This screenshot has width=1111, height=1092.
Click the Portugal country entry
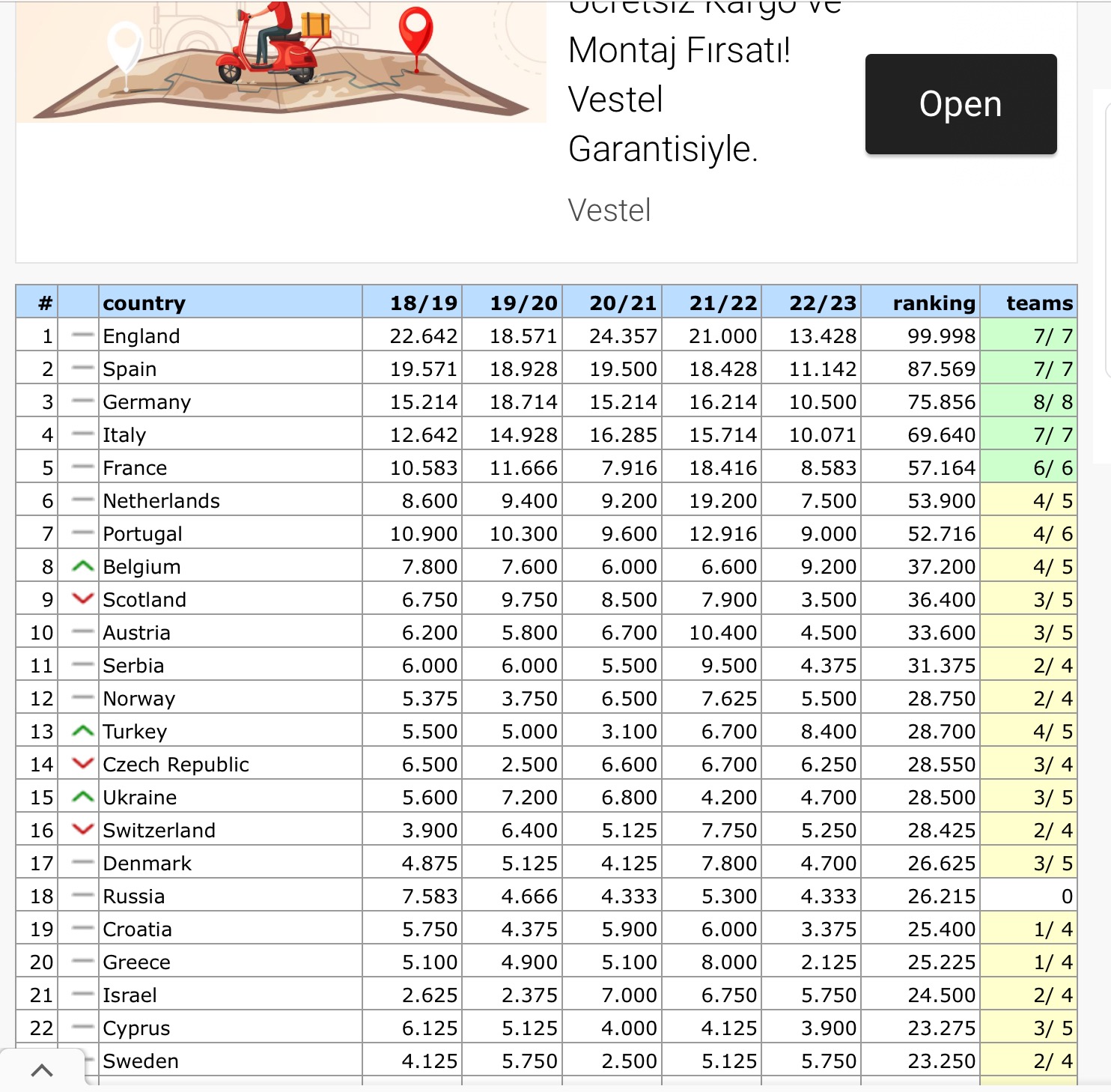pos(142,534)
